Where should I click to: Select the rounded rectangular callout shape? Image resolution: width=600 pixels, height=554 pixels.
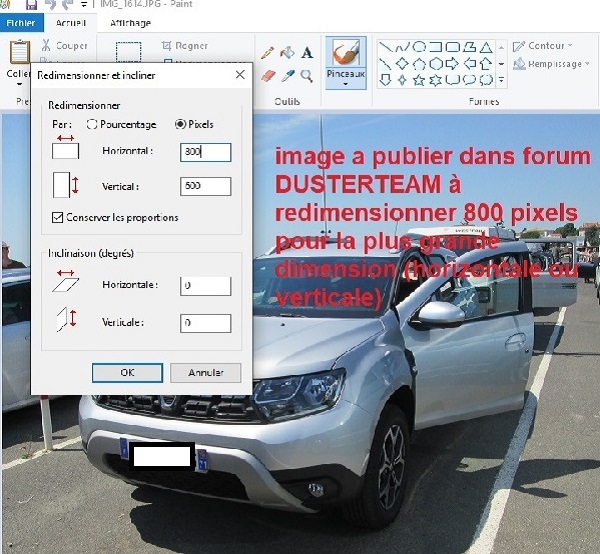453,80
